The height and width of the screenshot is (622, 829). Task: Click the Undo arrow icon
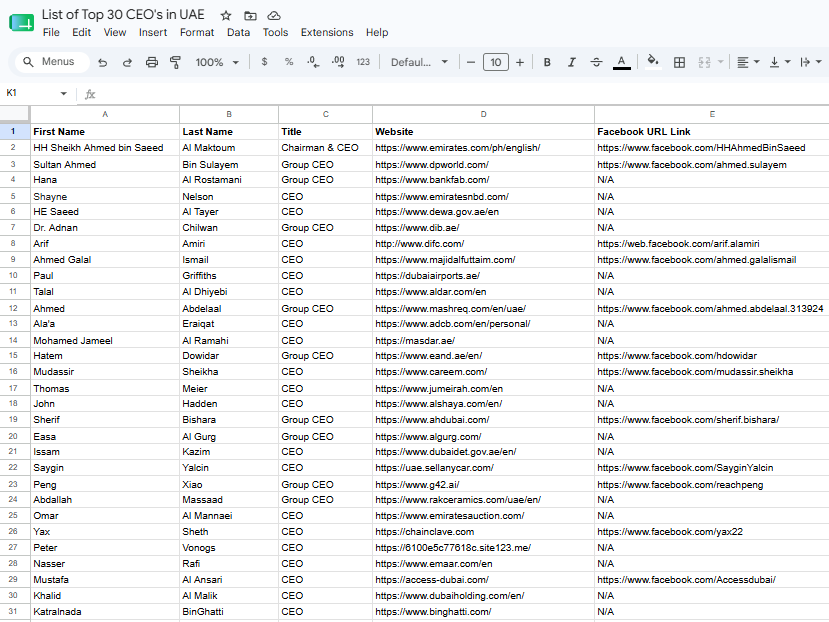103,62
